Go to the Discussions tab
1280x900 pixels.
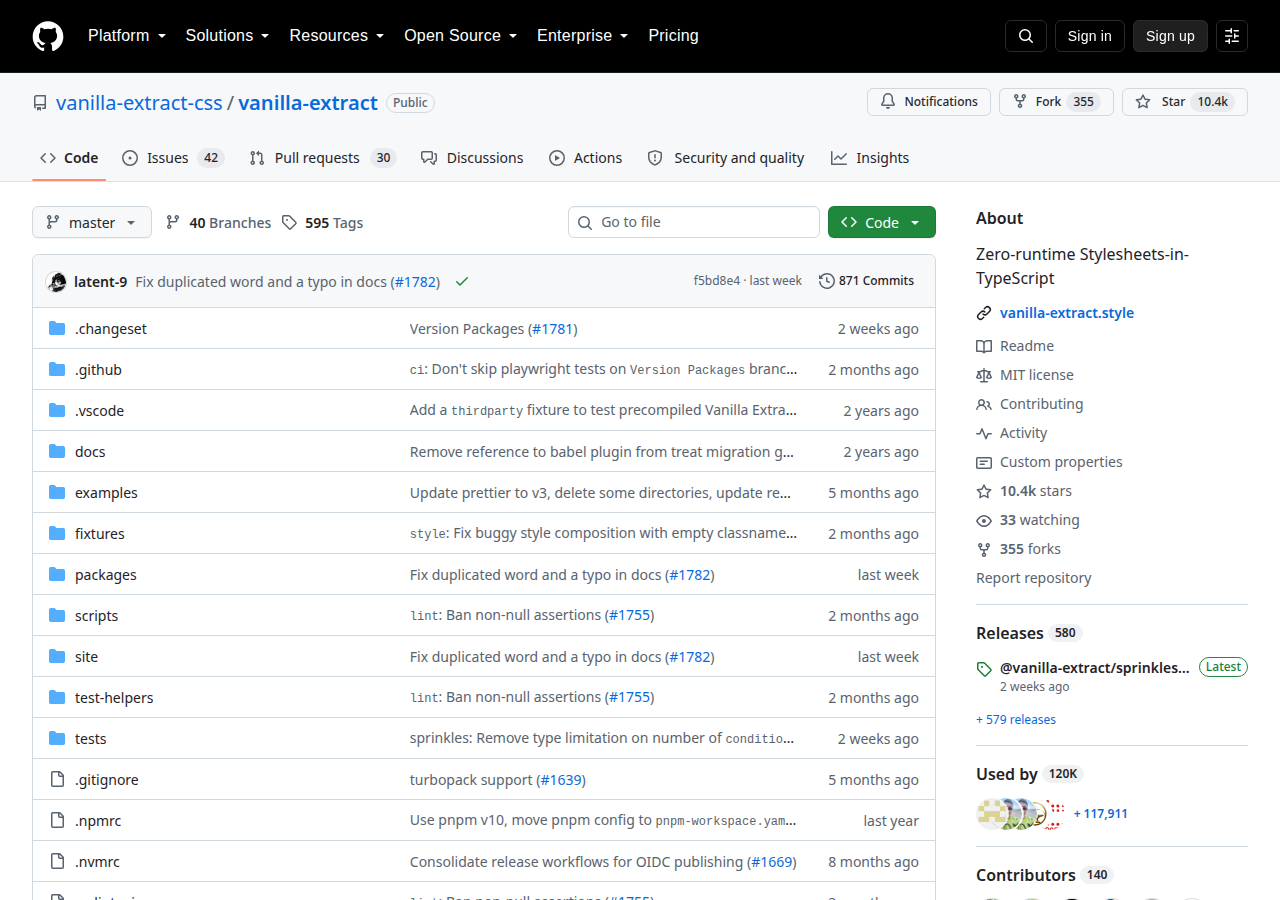[x=472, y=158]
